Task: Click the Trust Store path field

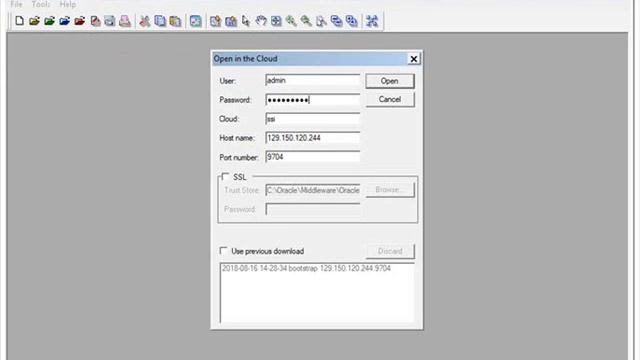Action: point(313,190)
